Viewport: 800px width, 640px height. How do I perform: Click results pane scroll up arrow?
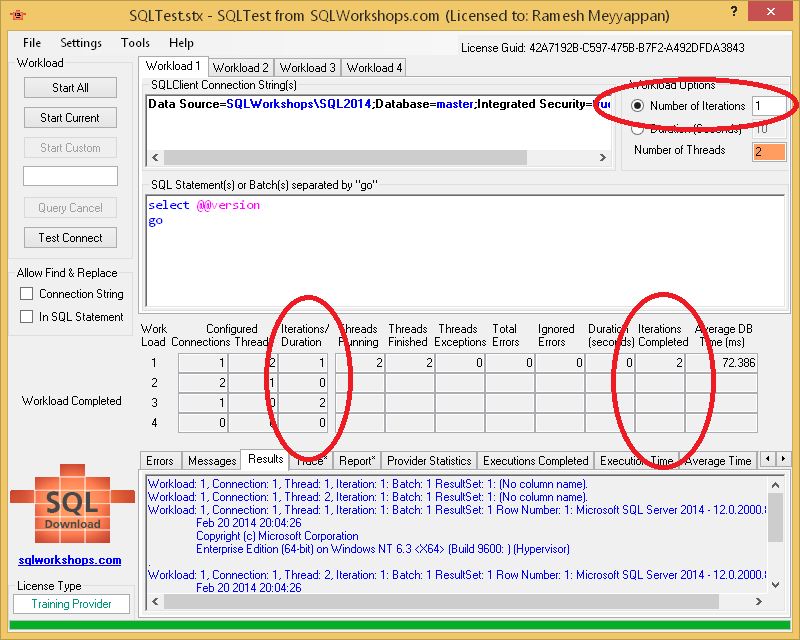(776, 485)
